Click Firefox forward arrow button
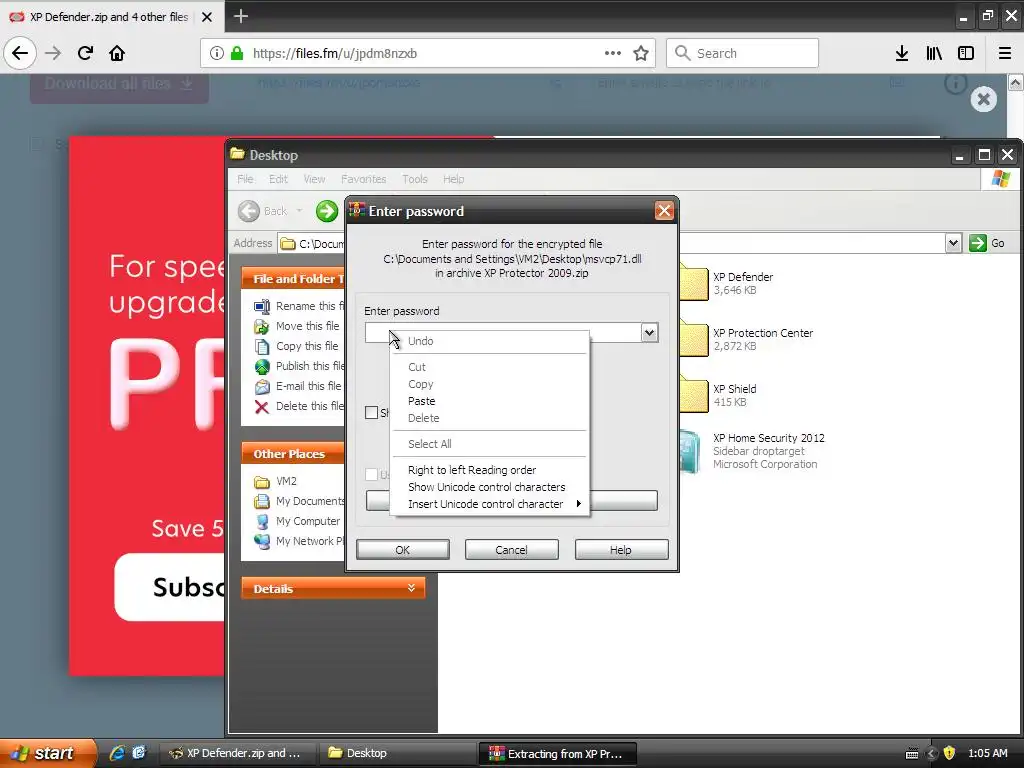The width and height of the screenshot is (1024, 768). pyautogui.click(x=53, y=53)
